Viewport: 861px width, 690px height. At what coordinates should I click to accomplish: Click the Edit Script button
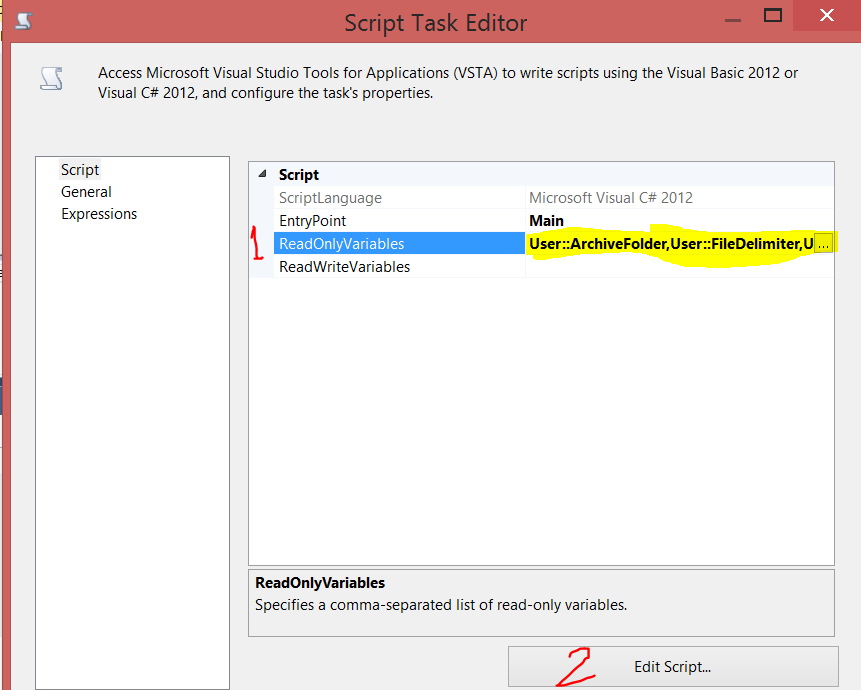click(672, 666)
